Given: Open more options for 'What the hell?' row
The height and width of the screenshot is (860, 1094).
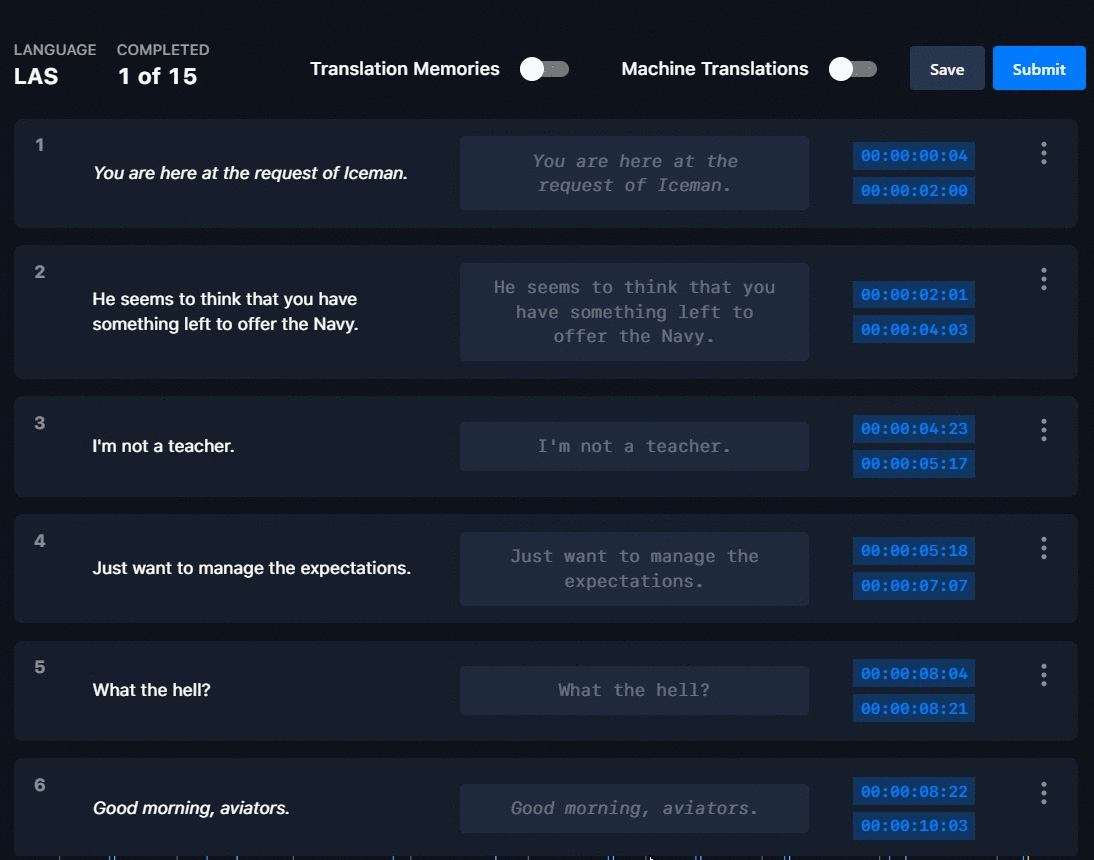Looking at the screenshot, I should point(1044,674).
